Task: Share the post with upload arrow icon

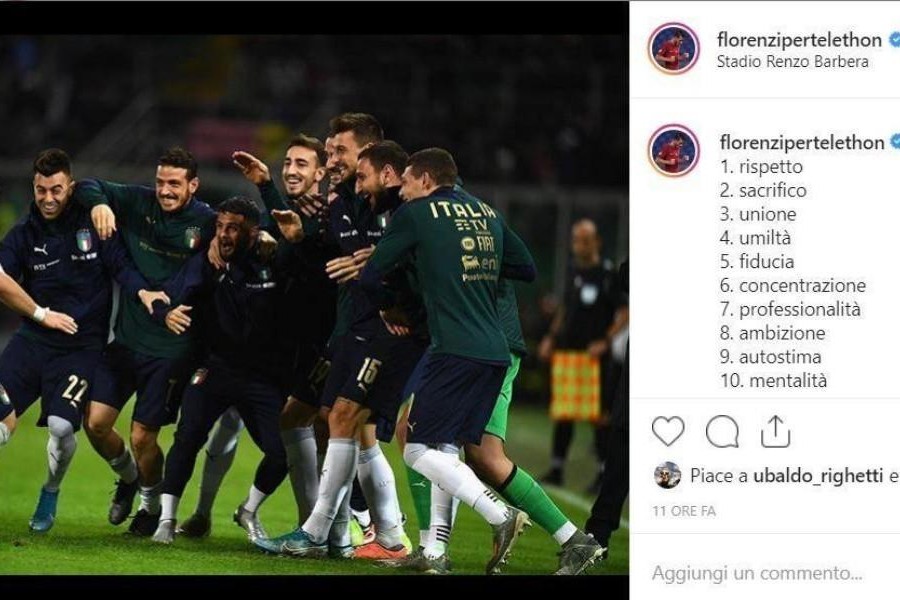Action: tap(775, 431)
